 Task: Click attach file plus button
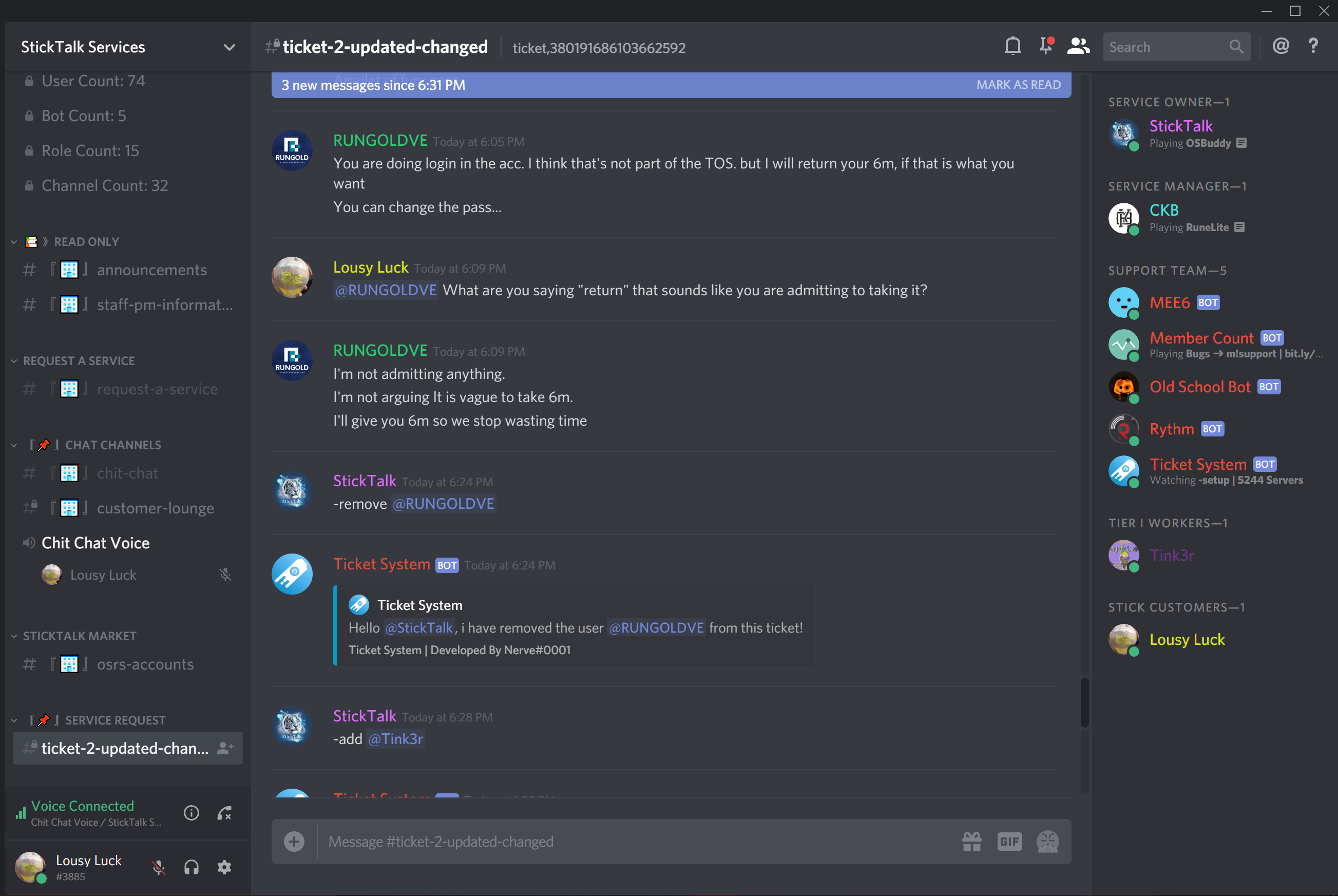(x=294, y=842)
